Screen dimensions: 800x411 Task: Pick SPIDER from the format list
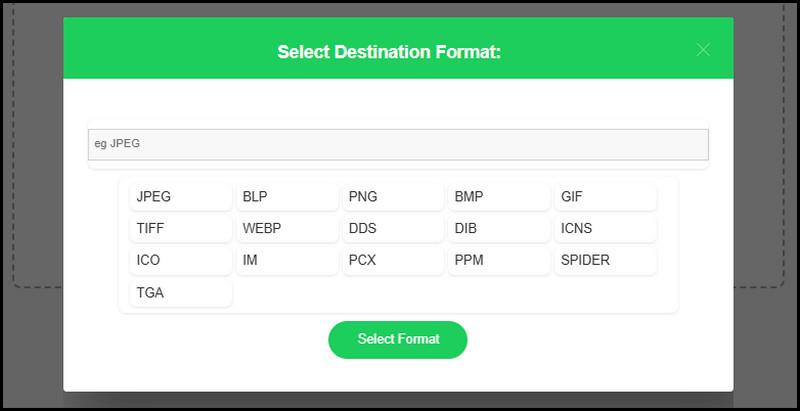(x=605, y=261)
